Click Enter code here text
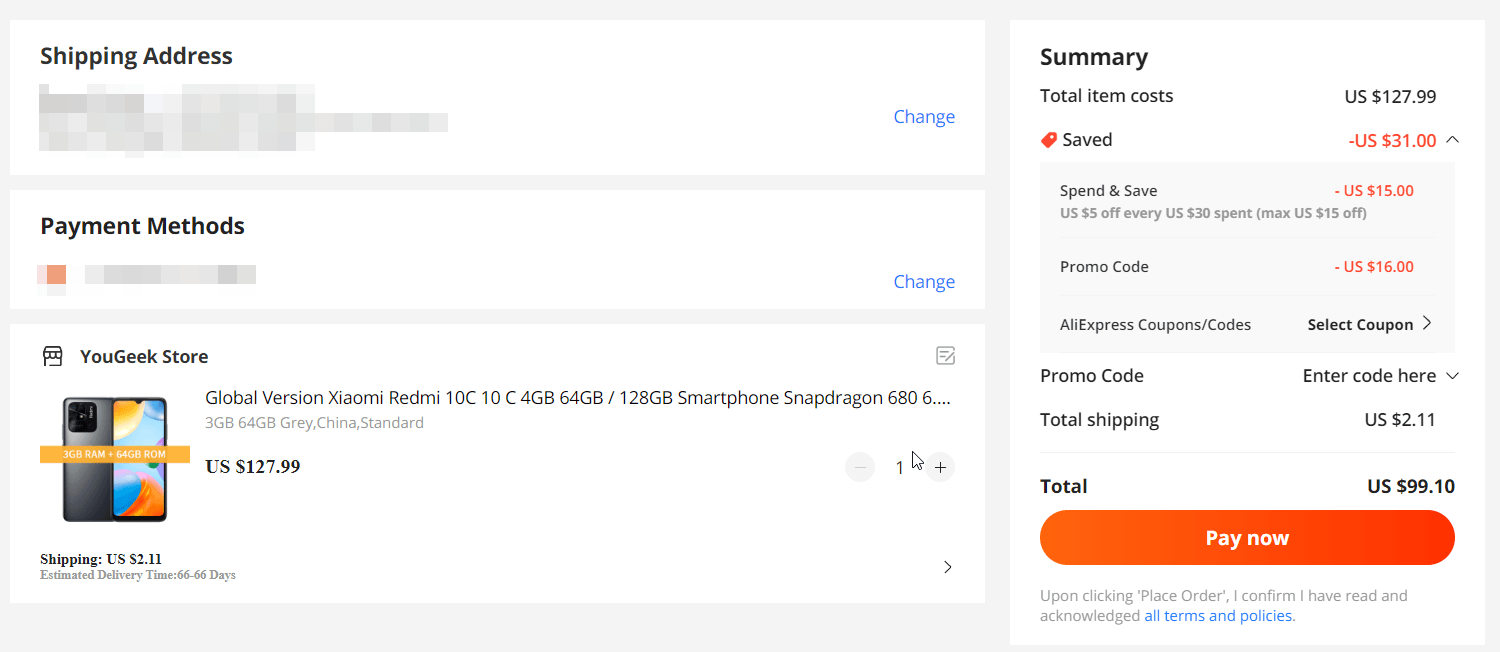 tap(1369, 376)
